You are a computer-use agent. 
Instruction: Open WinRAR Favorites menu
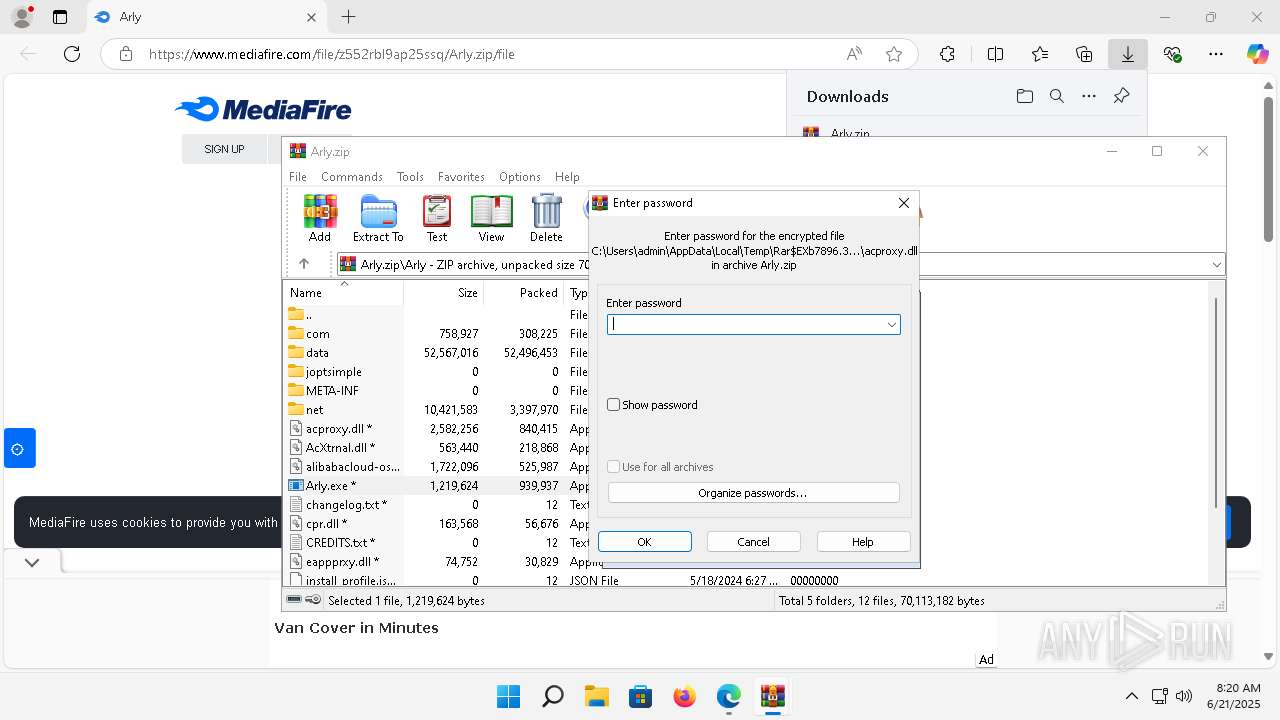(461, 176)
